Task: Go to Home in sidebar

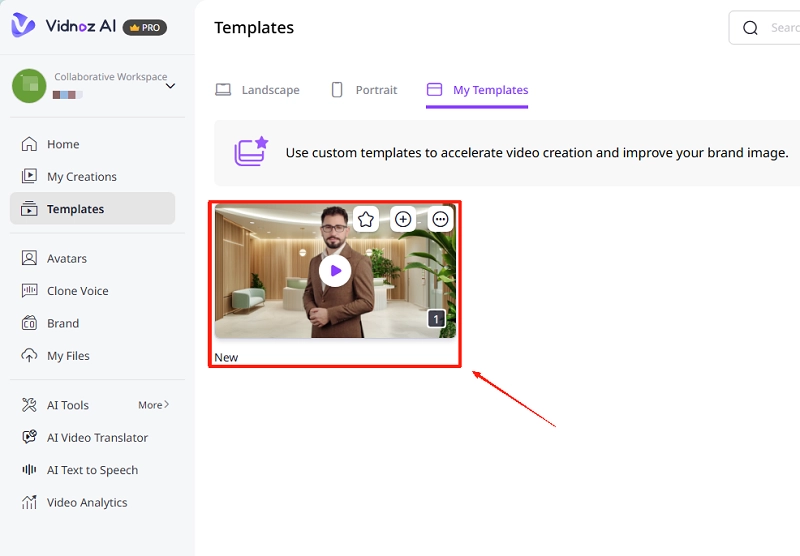Action: (x=63, y=144)
